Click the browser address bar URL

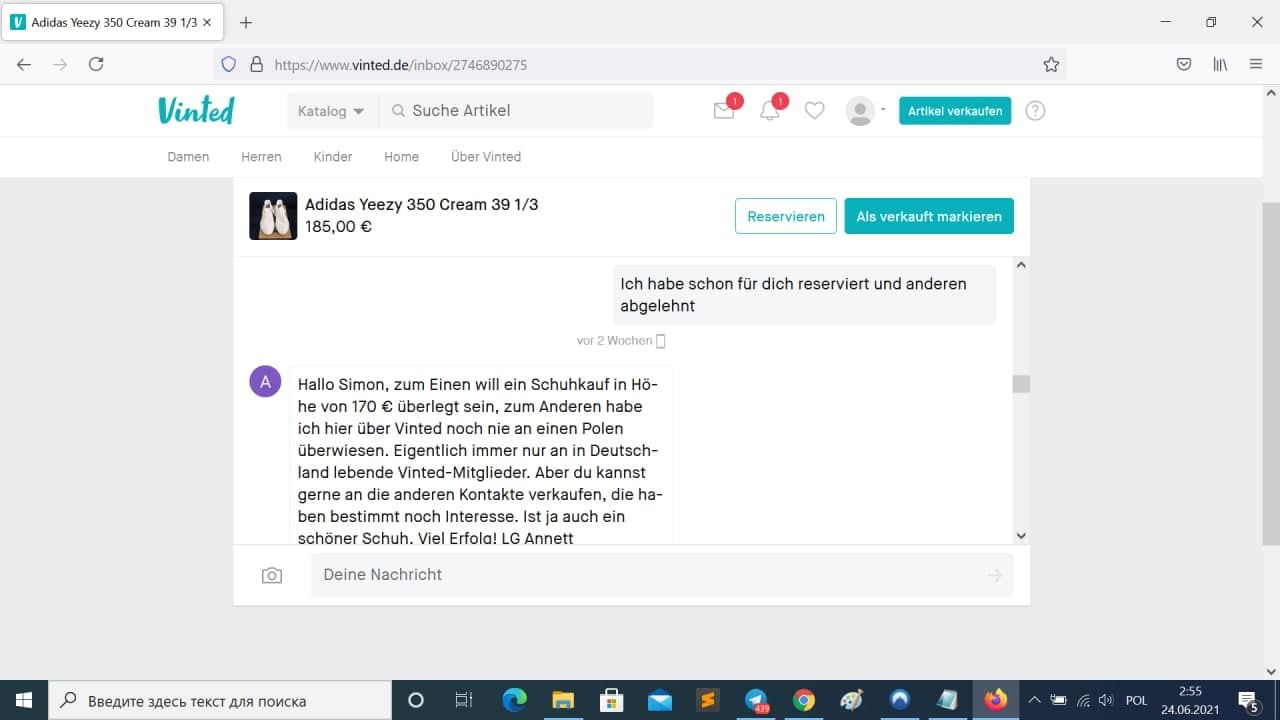401,65
